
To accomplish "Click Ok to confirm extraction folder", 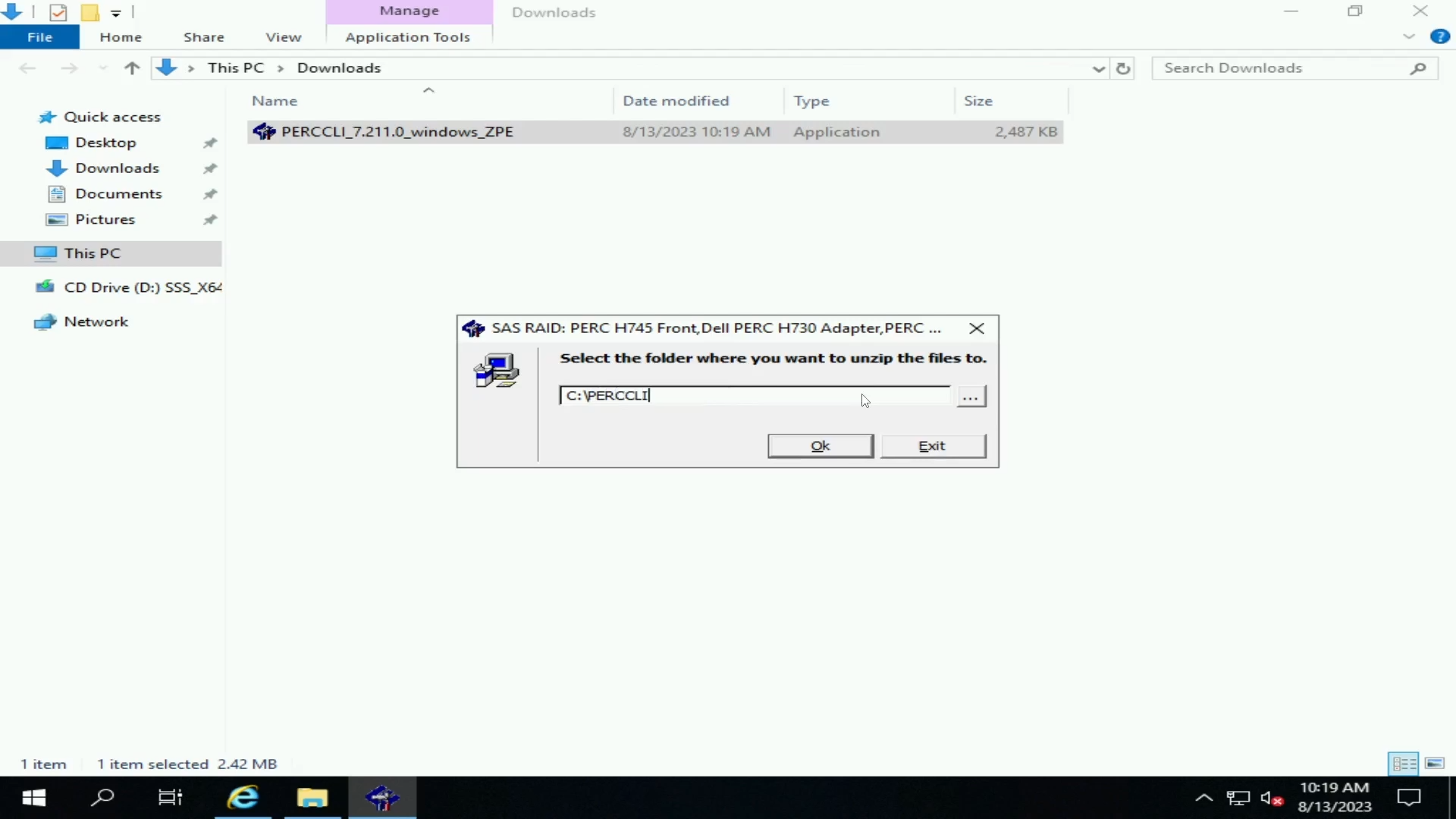I will tap(820, 444).
